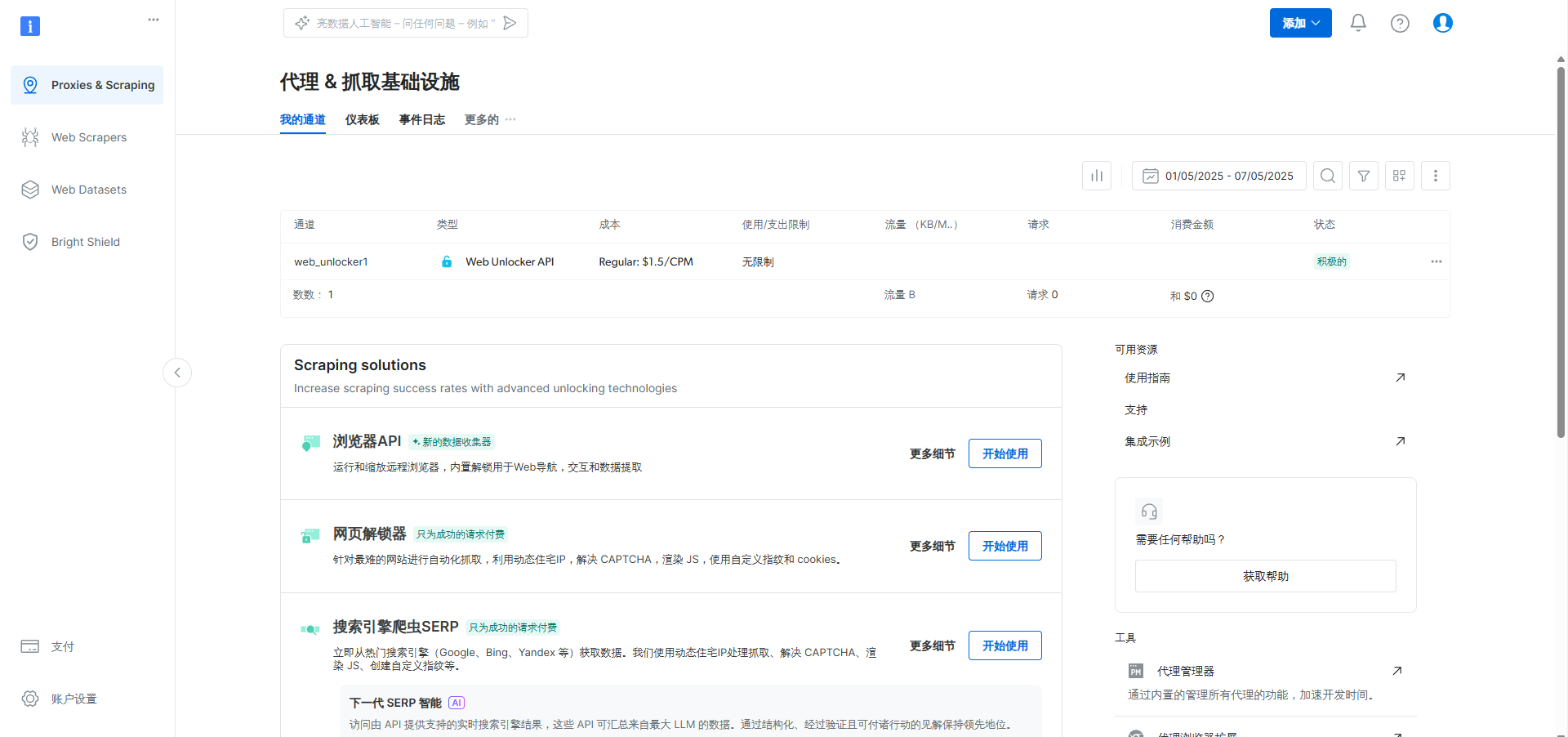Viewport: 1568px width, 737px height.
Task: Click the 网页解锁器 product icon
Action: (x=310, y=536)
